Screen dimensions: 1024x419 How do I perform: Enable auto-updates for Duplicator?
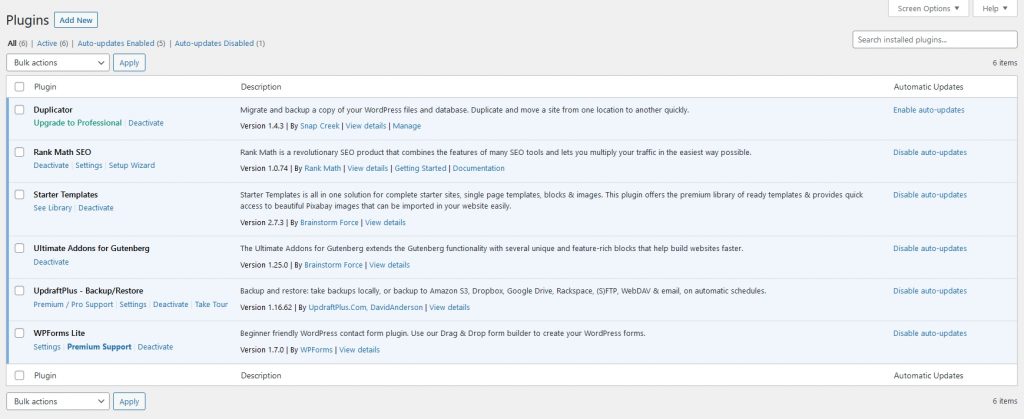tap(929, 110)
